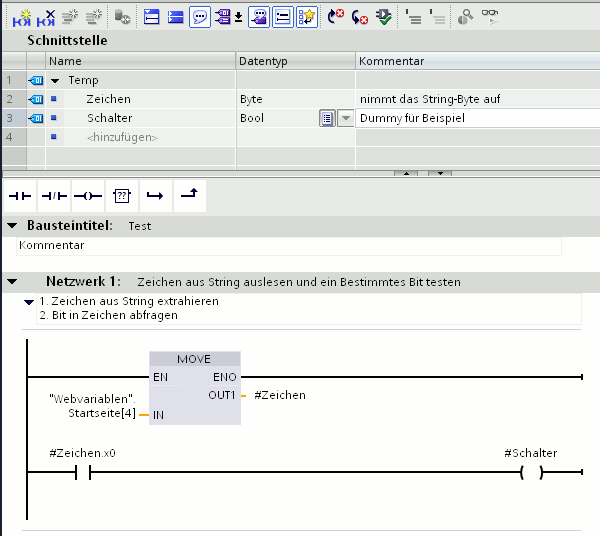Click the first indent lines icon
Screen dimensions: 600x536
(413, 17)
